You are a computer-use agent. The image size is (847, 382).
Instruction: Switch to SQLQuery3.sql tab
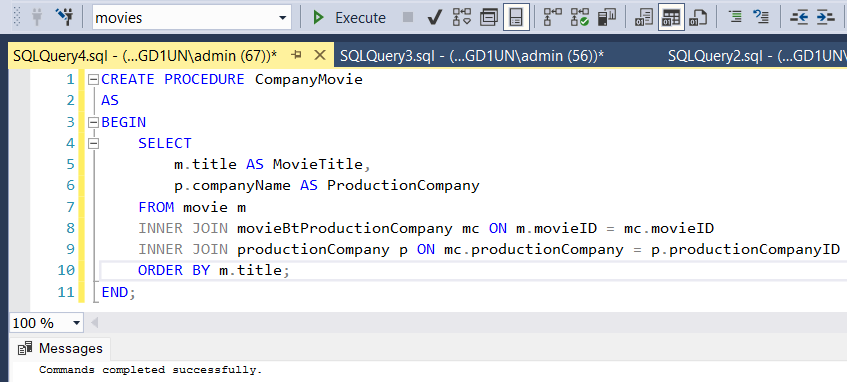[x=472, y=55]
